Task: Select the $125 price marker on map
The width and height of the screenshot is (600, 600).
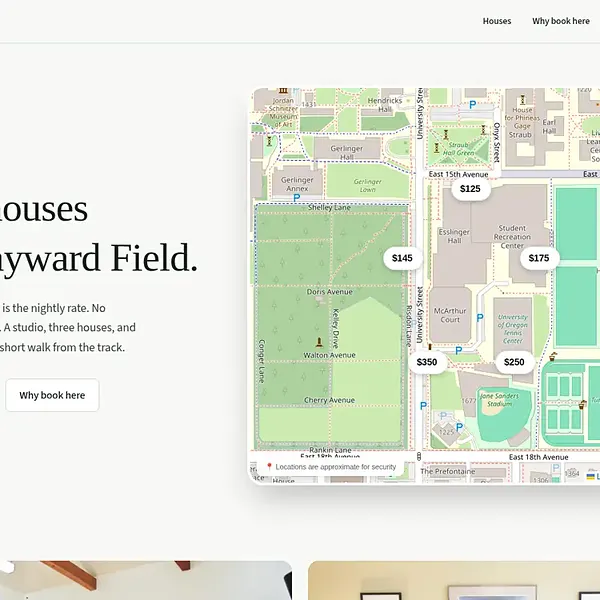Action: [470, 189]
